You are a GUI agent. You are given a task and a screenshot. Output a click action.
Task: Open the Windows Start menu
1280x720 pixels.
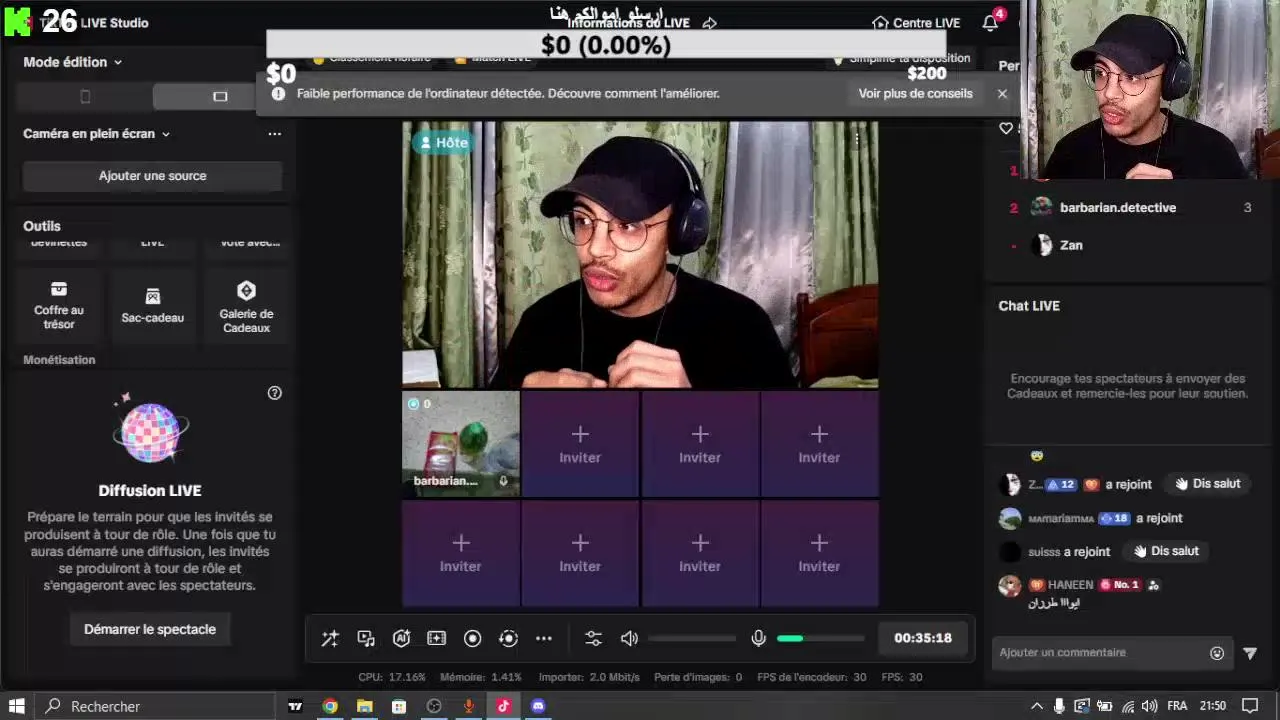(x=17, y=706)
